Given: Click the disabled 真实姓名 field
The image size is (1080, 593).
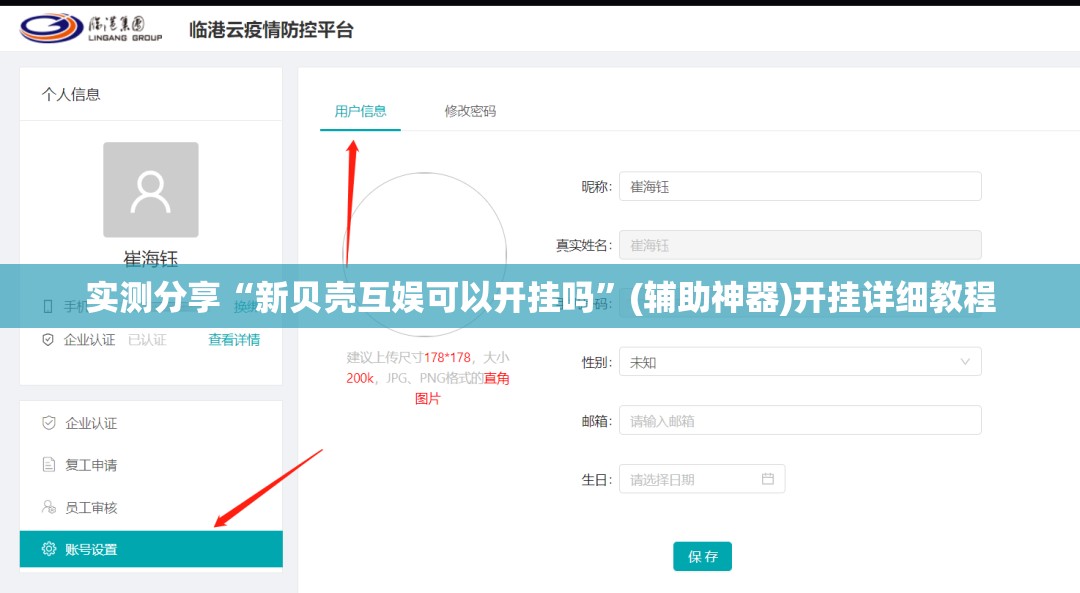Looking at the screenshot, I should (x=800, y=245).
